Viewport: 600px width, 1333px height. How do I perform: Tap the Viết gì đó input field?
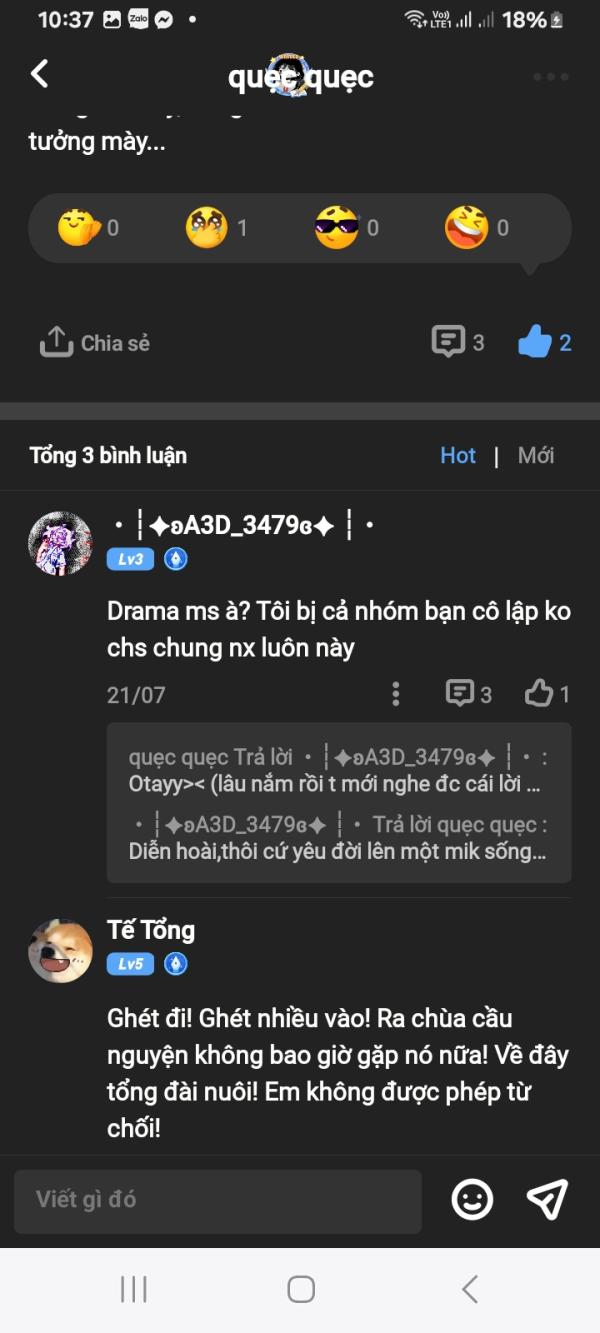pos(218,1200)
